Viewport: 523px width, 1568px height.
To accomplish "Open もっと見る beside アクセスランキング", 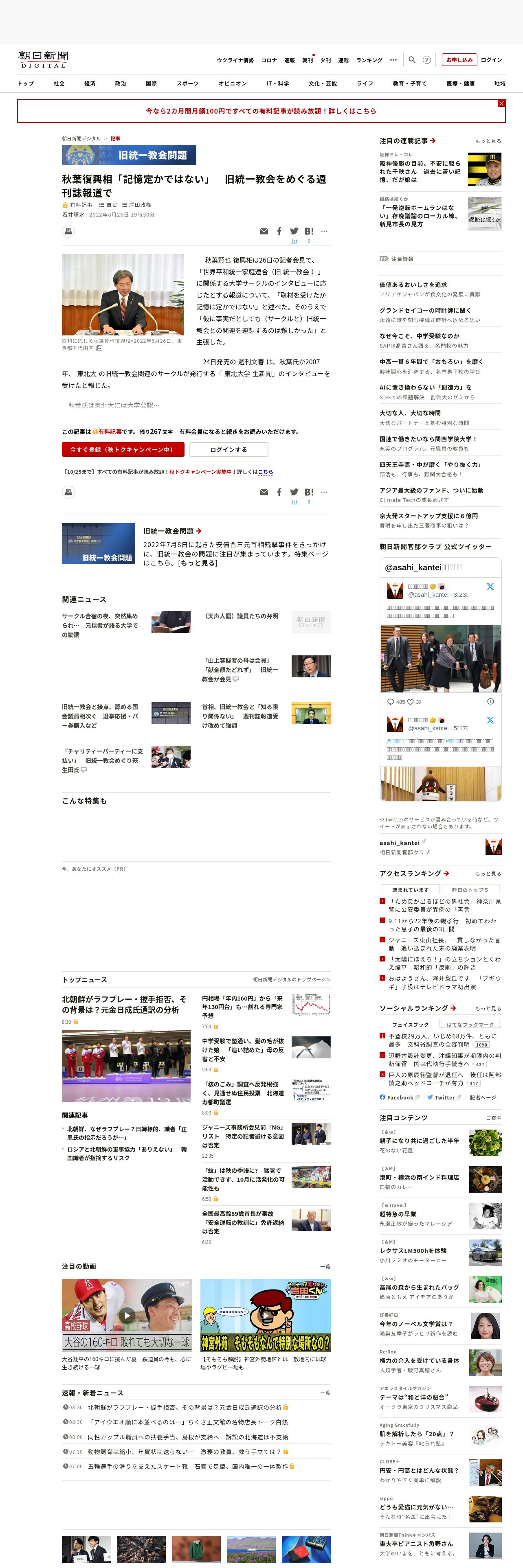I will [x=488, y=874].
